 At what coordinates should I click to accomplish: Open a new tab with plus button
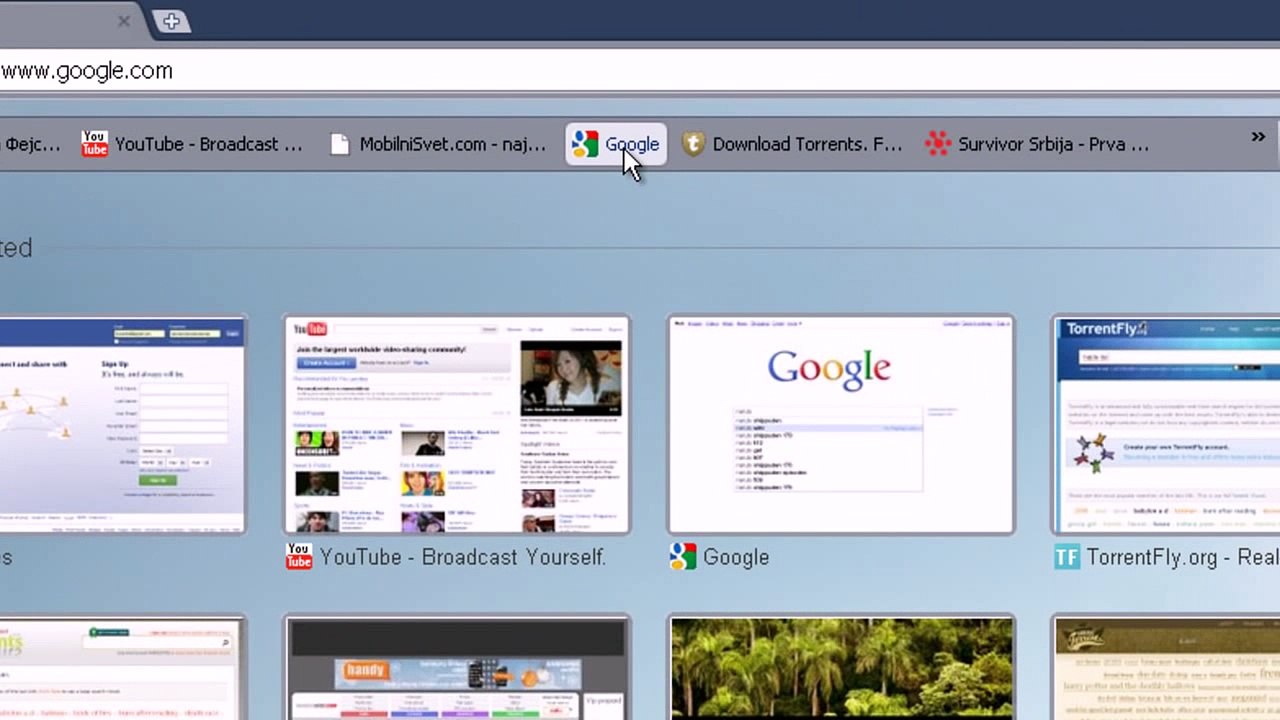[x=171, y=21]
